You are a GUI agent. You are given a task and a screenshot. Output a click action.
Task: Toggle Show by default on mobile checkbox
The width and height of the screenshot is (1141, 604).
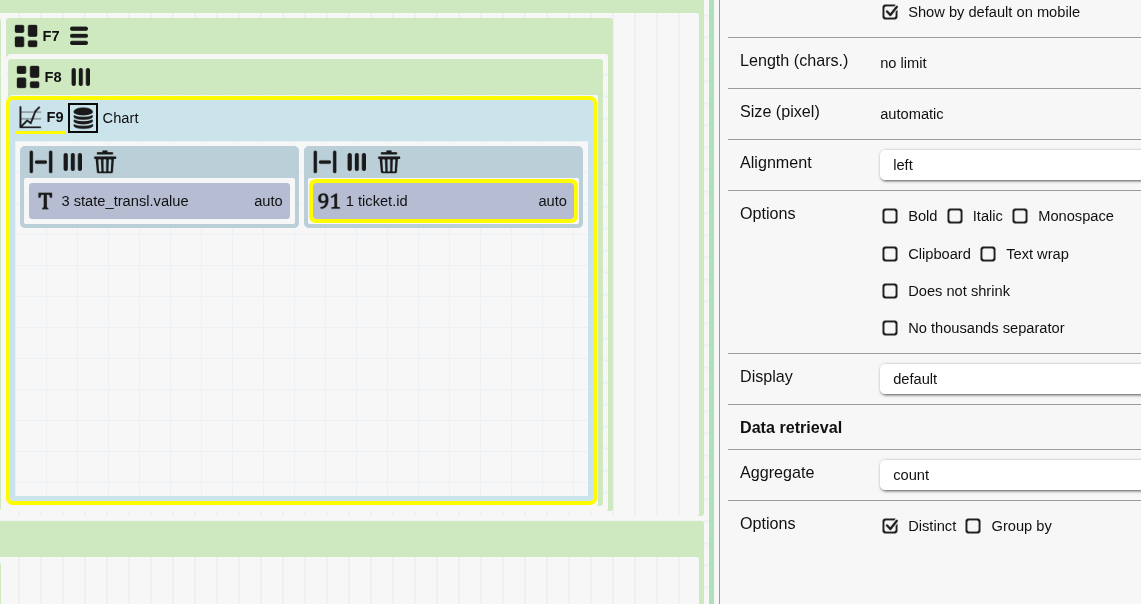tap(890, 12)
